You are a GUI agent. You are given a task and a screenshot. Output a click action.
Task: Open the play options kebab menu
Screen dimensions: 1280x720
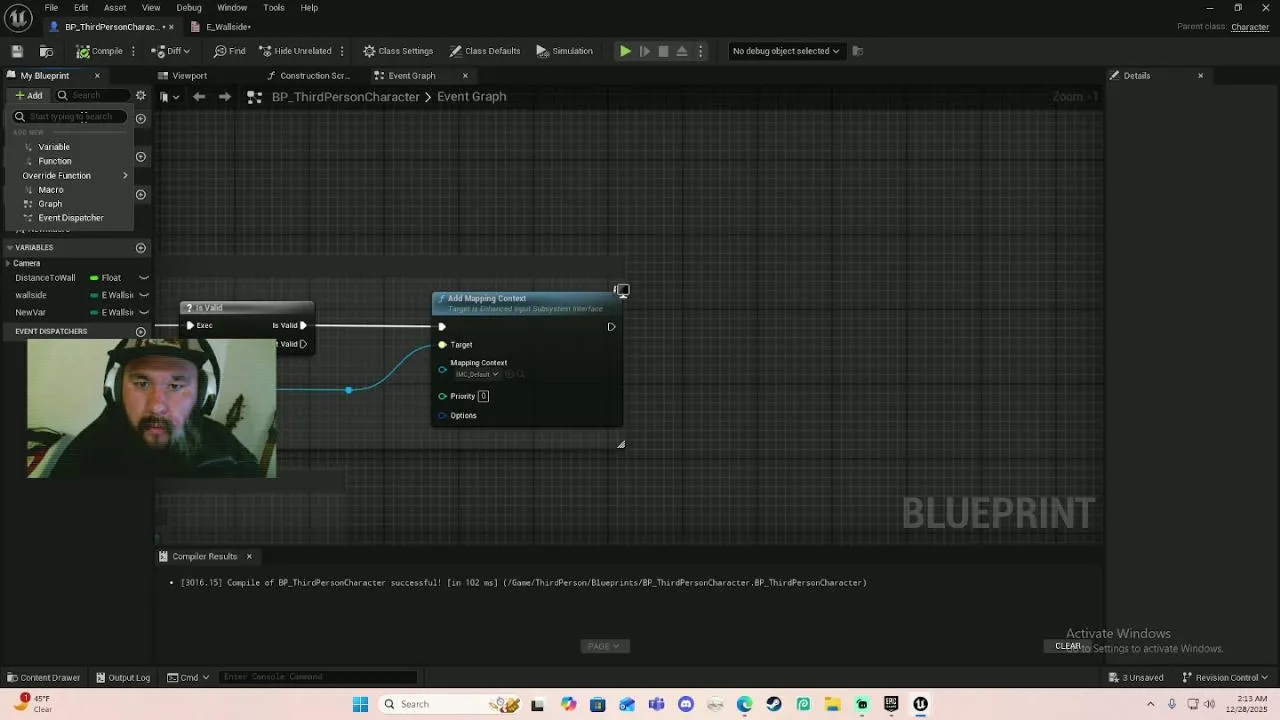[x=700, y=51]
